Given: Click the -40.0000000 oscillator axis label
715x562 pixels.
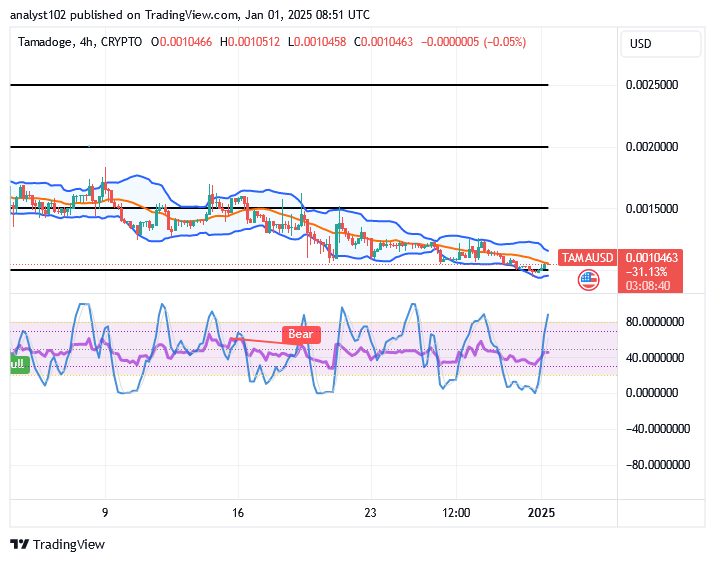Looking at the screenshot, I should click(x=658, y=429).
